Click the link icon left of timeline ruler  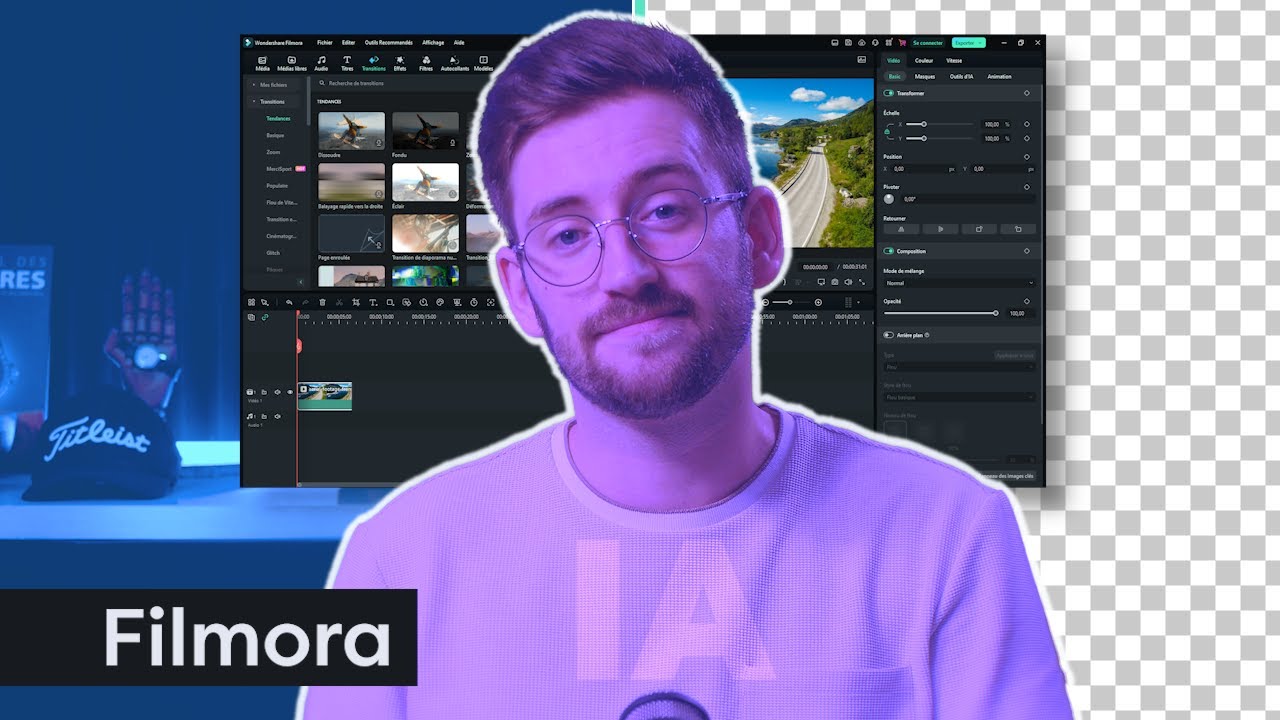[265, 317]
